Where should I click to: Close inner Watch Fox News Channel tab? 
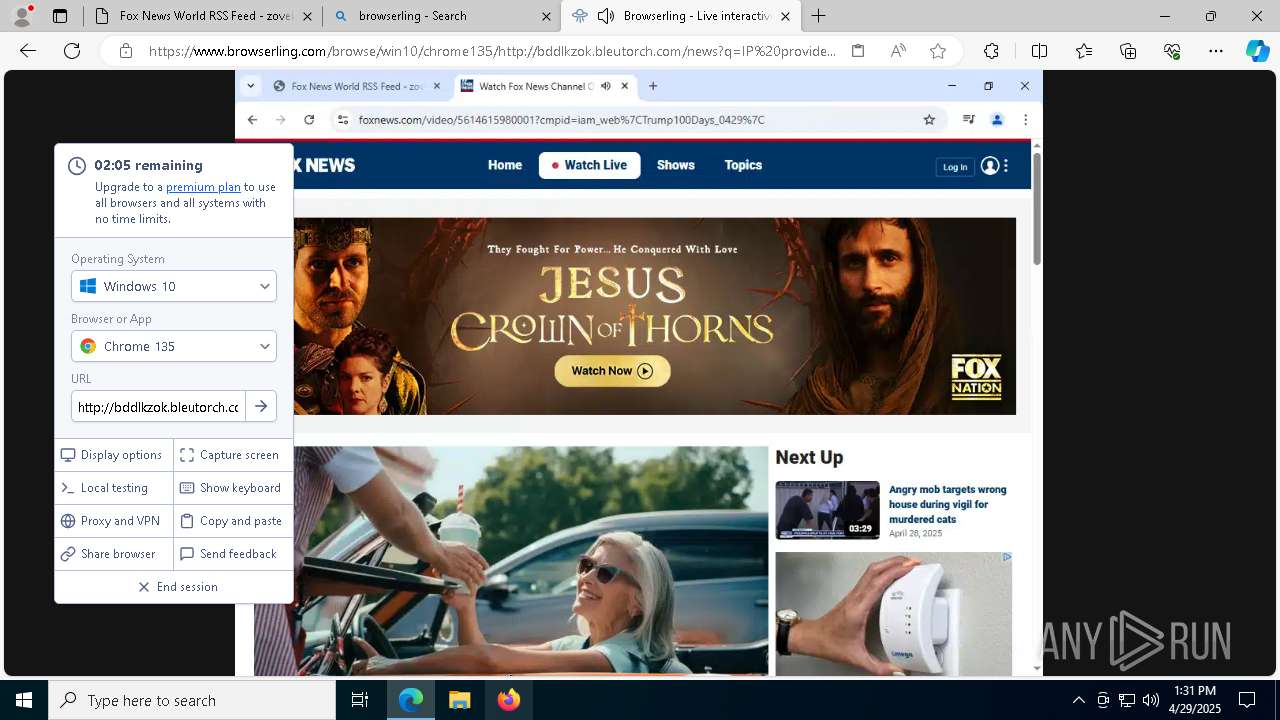pos(625,86)
